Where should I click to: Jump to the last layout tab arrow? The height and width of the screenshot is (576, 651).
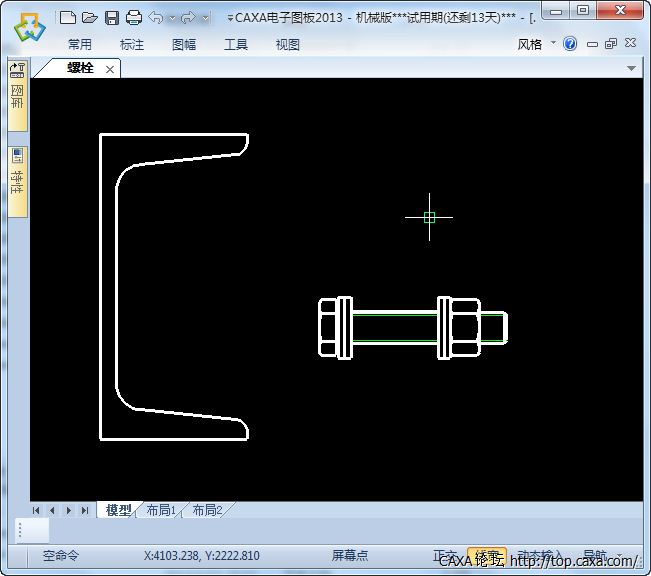click(84, 510)
